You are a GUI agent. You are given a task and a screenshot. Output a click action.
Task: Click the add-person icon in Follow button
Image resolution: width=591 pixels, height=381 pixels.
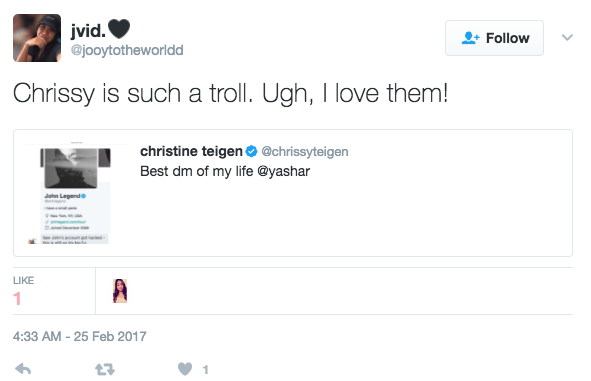pos(470,38)
